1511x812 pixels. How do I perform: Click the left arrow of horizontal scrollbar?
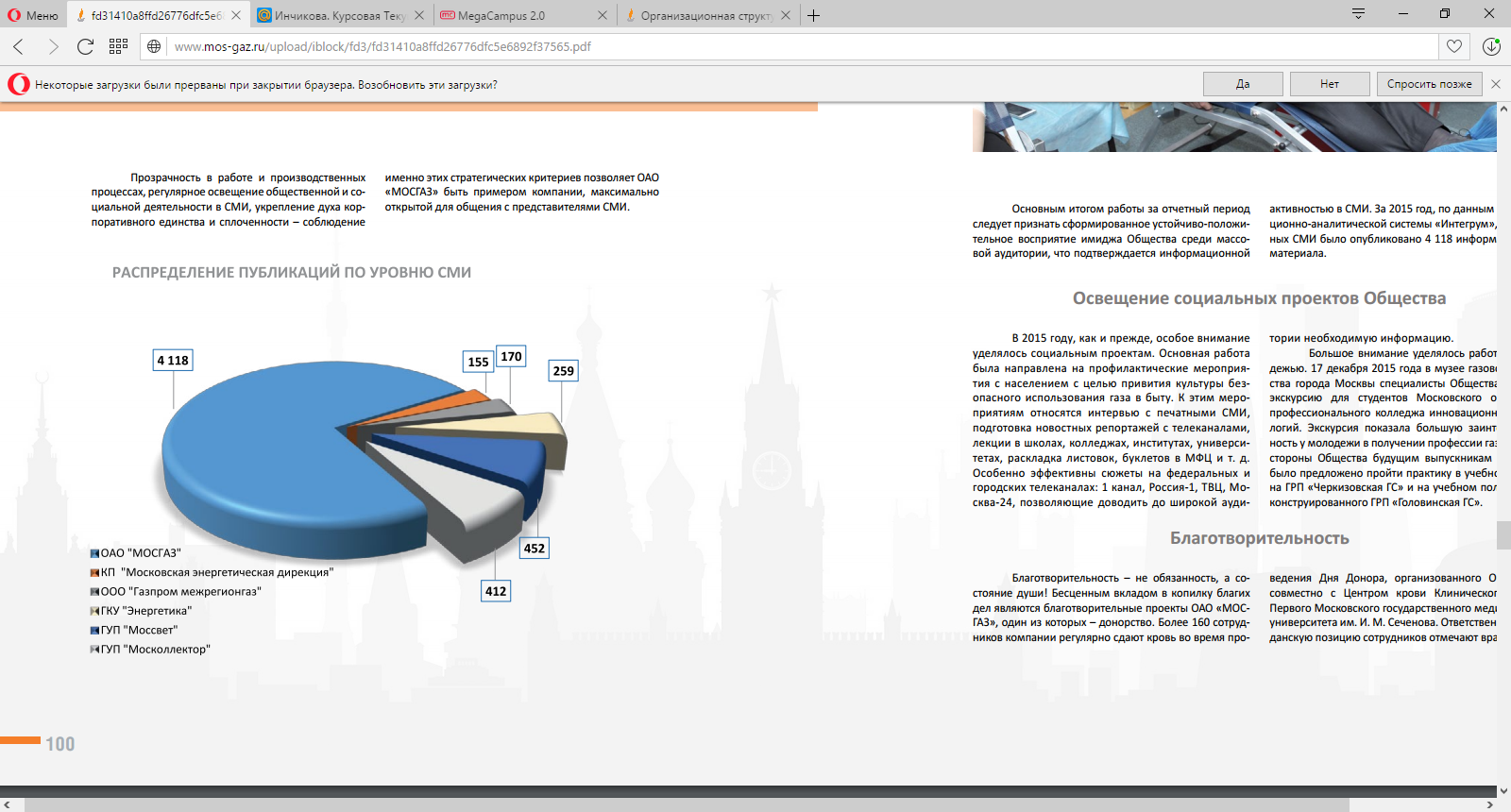coord(7,804)
